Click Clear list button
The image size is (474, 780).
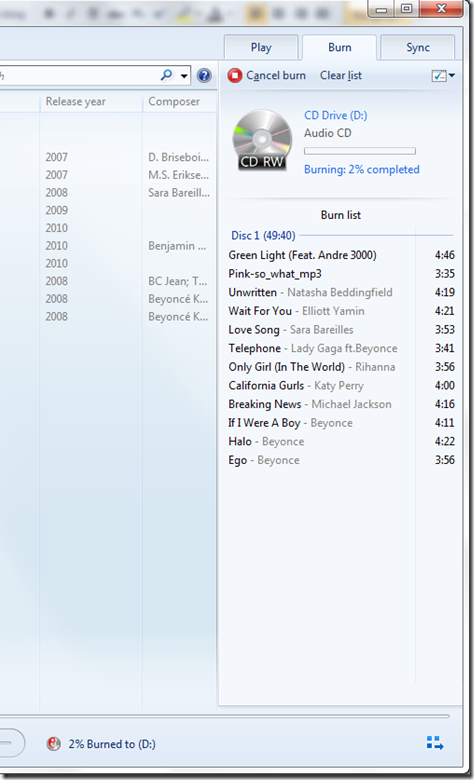pos(341,76)
